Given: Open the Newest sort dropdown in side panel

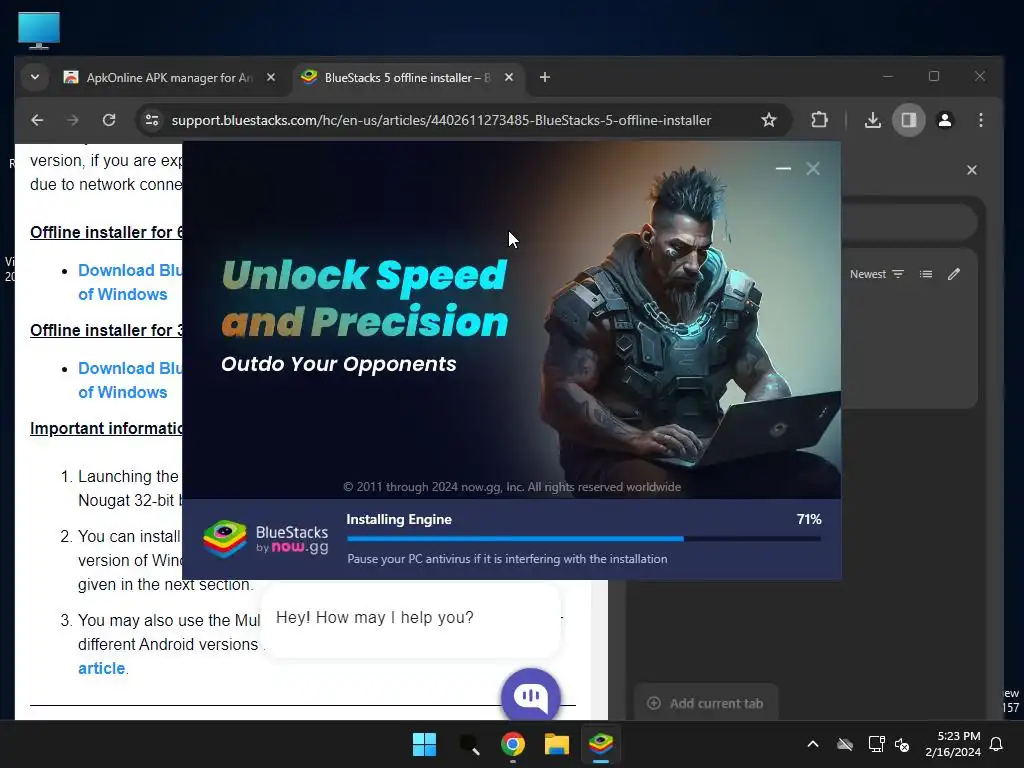Looking at the screenshot, I should click(876, 274).
